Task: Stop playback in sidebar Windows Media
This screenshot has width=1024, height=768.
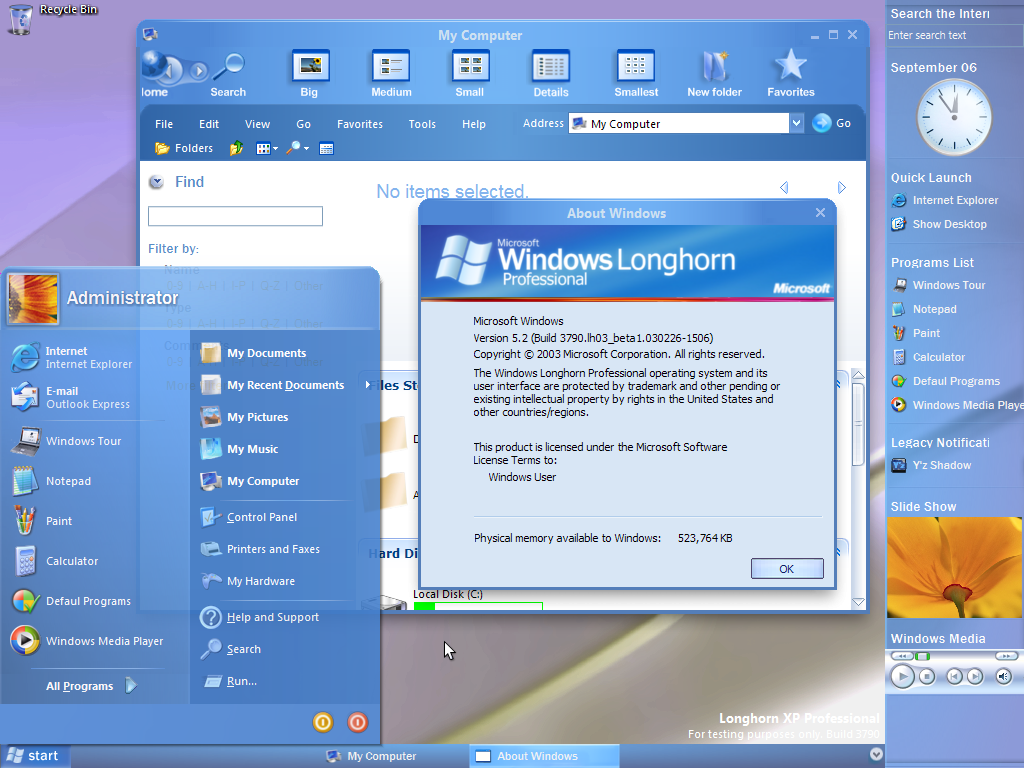Action: [927, 677]
